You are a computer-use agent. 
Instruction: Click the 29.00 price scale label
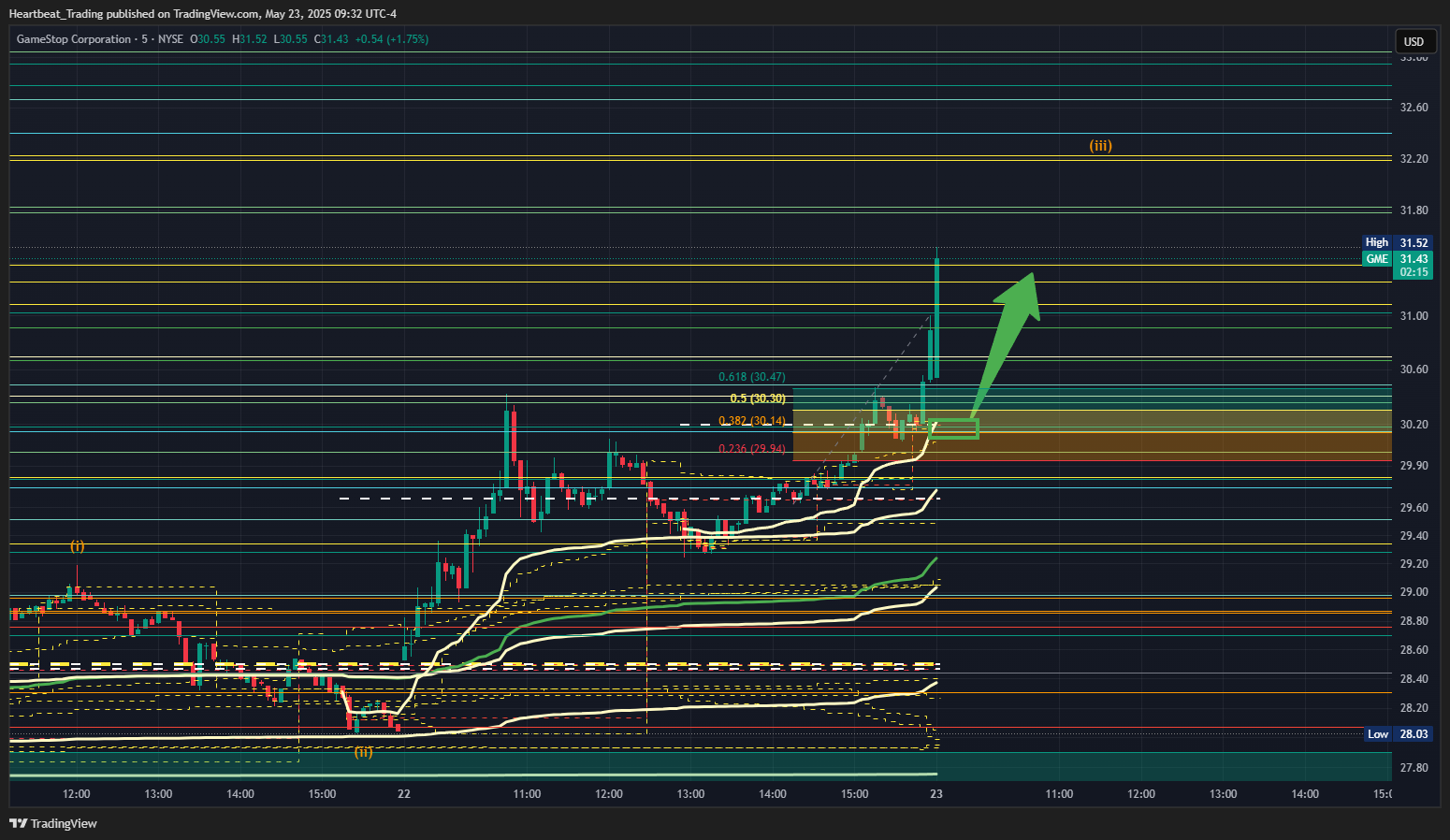click(x=1414, y=592)
